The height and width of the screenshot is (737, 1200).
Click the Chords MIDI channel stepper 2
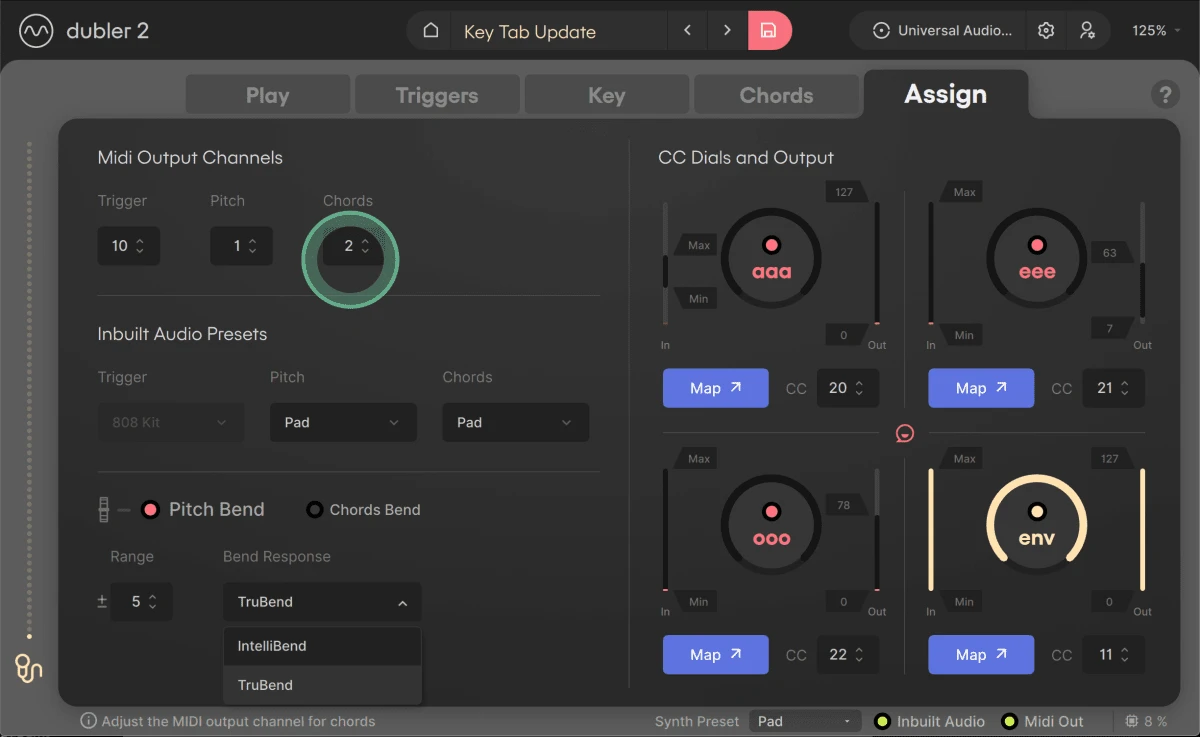click(x=354, y=246)
